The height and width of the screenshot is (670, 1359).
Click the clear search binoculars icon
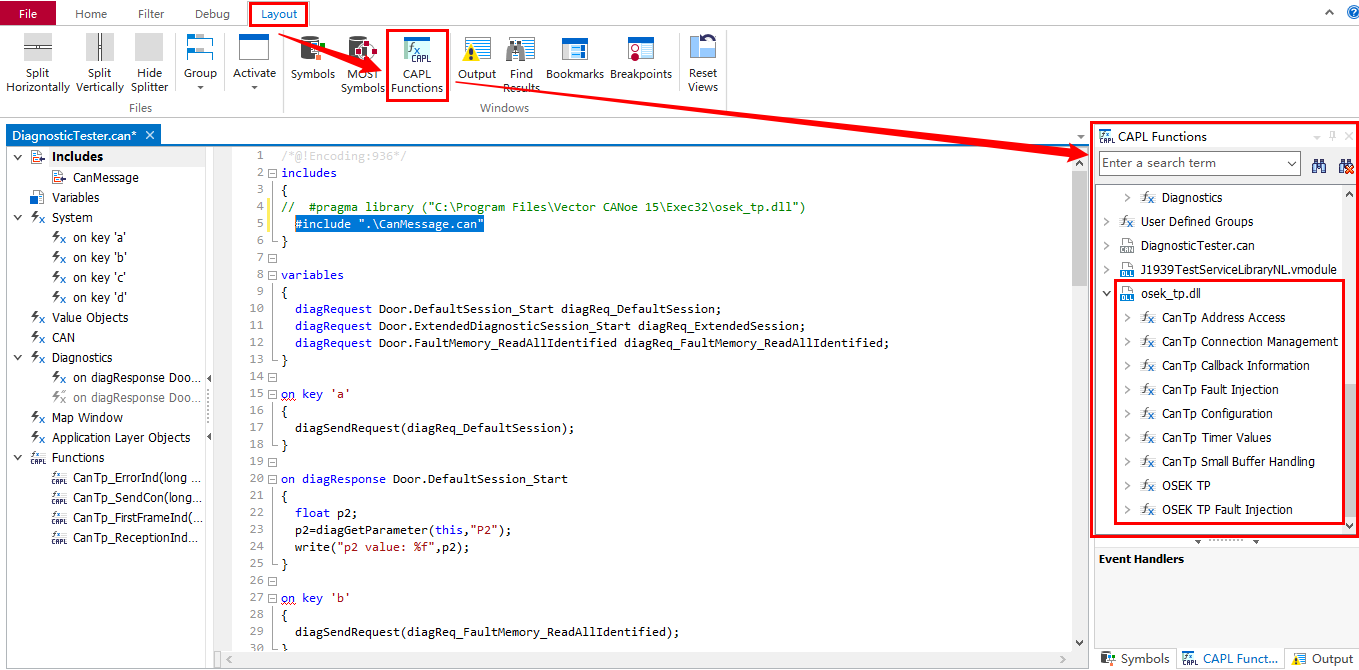click(1346, 165)
